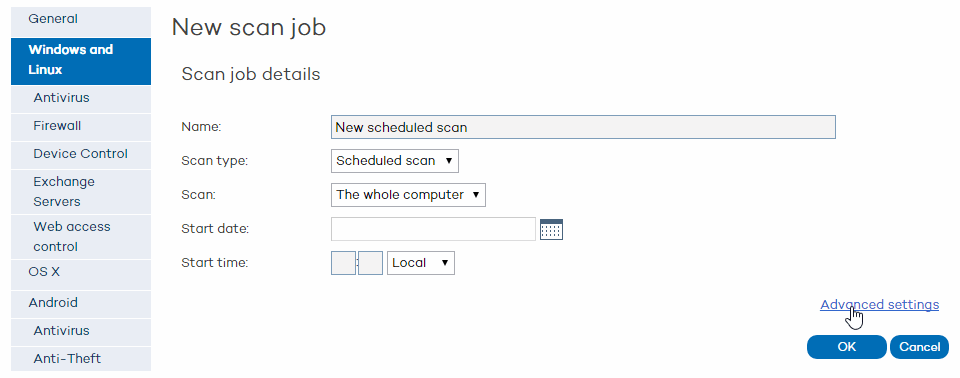The width and height of the screenshot is (960, 378).
Task: Click the Advanced settings link
Action: [x=879, y=304]
